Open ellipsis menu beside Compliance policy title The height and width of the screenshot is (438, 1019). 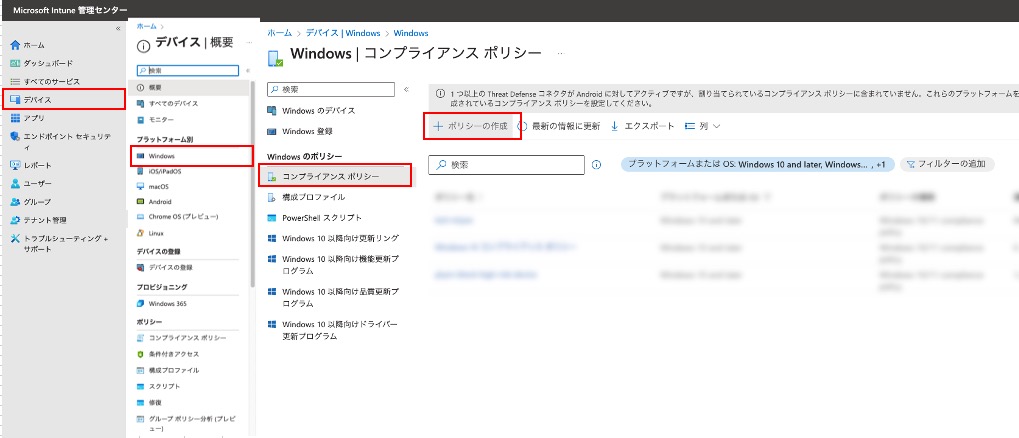(x=560, y=53)
